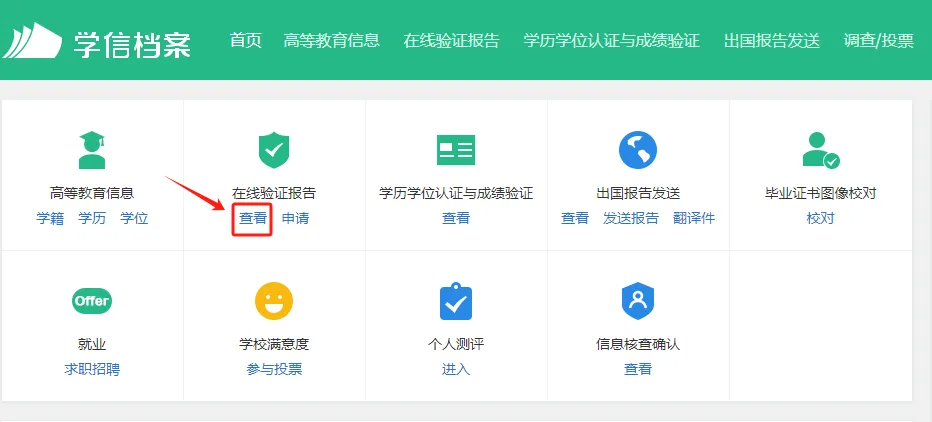Click the 翻译件 link

[x=694, y=218]
